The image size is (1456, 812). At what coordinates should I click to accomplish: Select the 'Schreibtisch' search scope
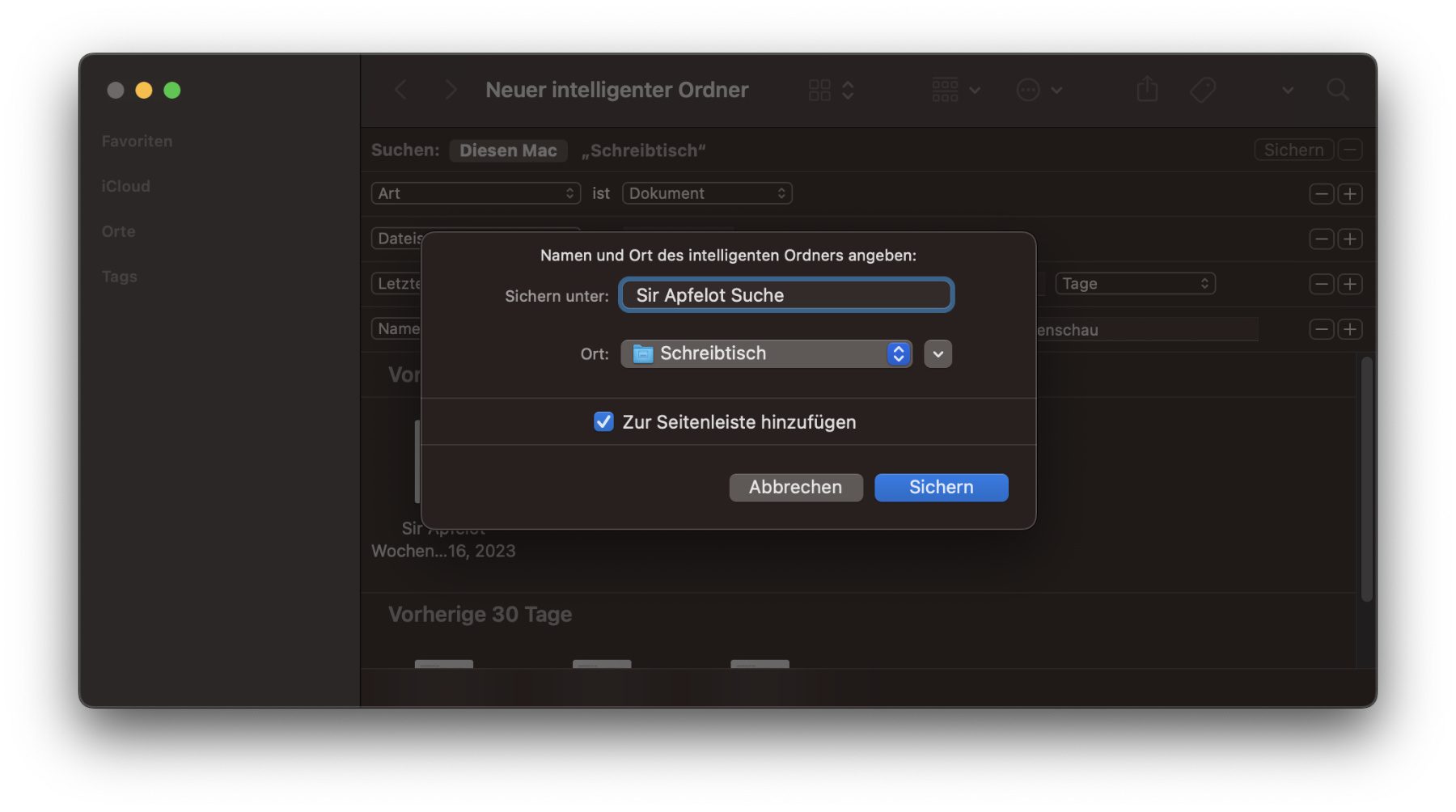tap(643, 150)
